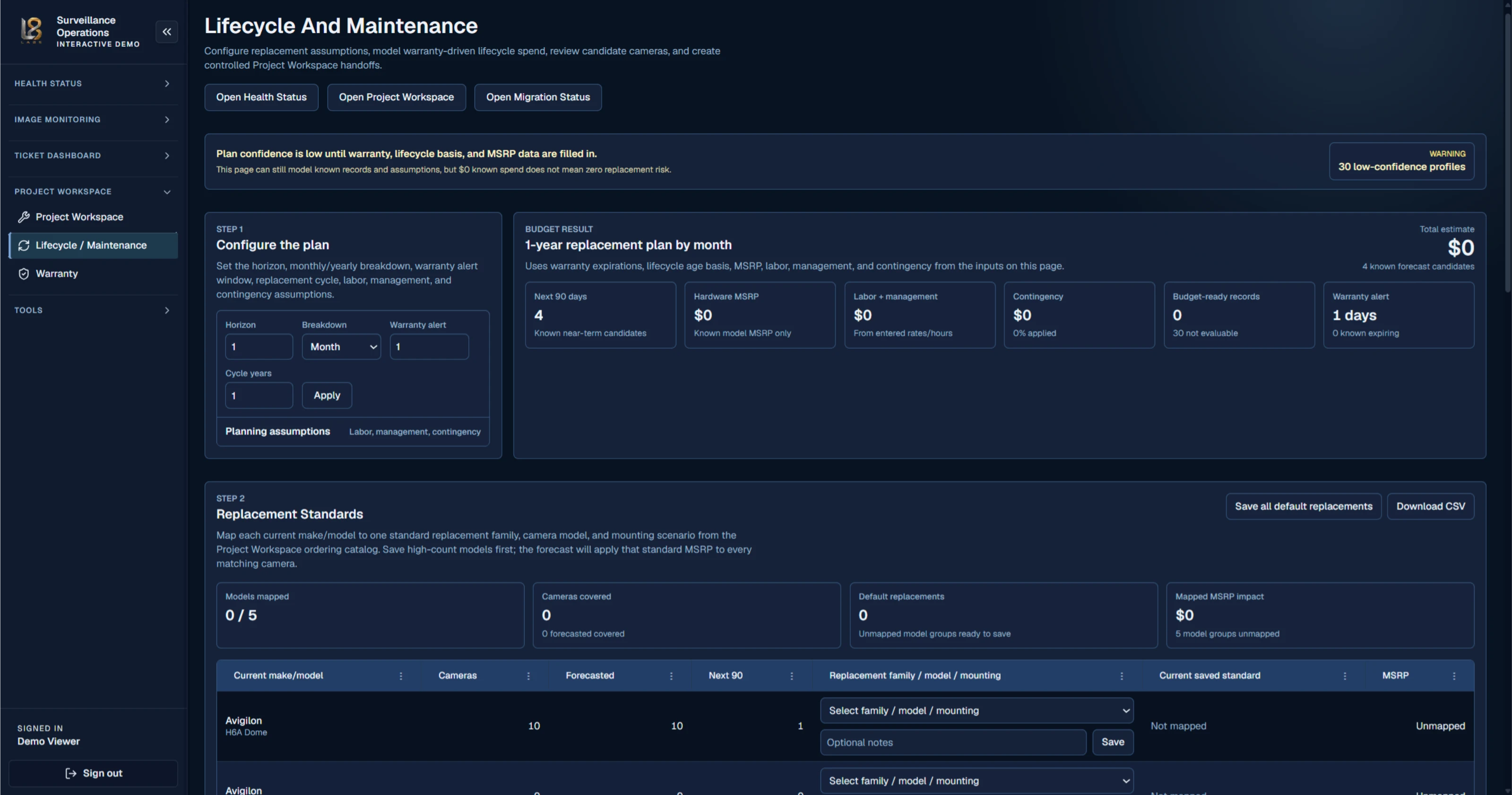Collapse the Project Workspace section
Screen dimensions: 1512x795
point(93,192)
